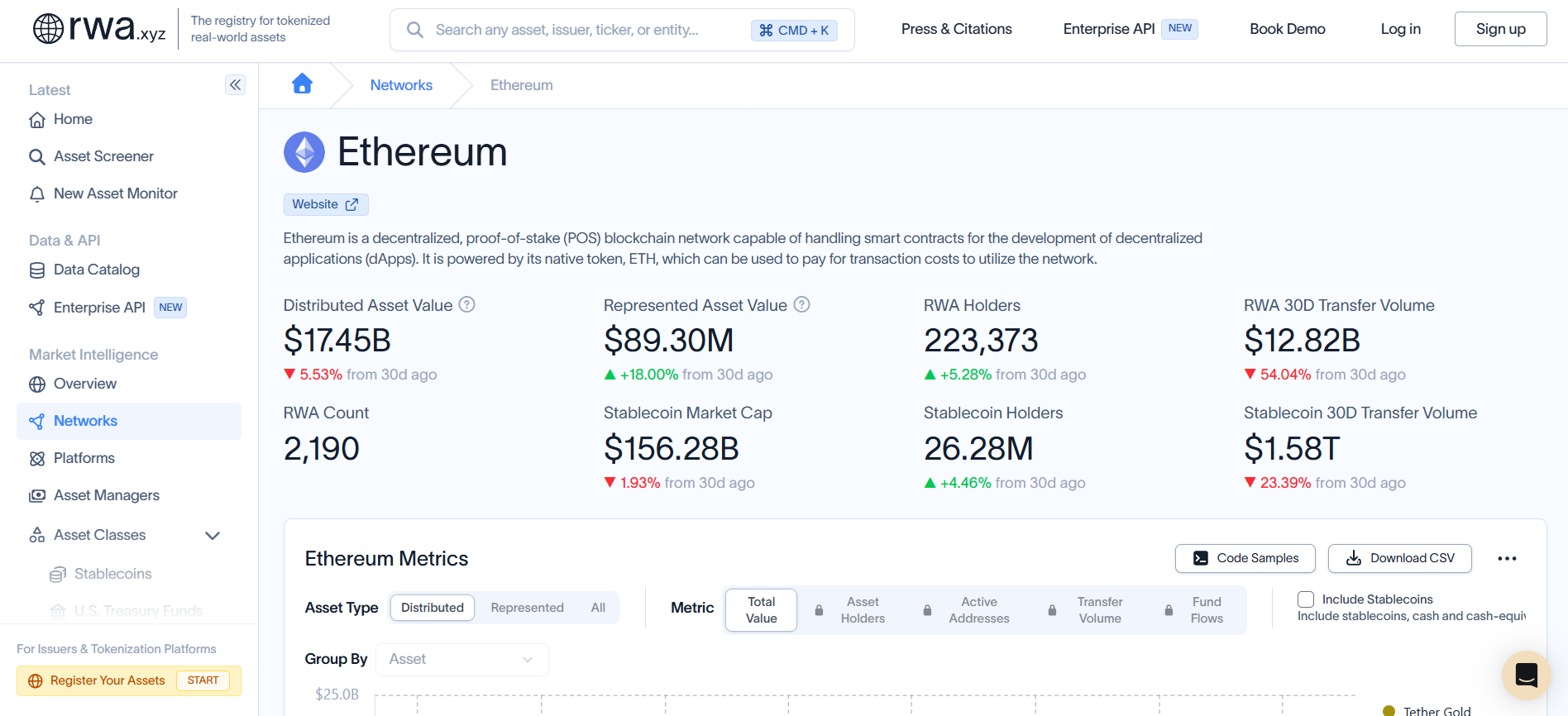This screenshot has width=1568, height=716.
Task: Click the 223,373 RWA holders value
Action: pyautogui.click(x=981, y=341)
